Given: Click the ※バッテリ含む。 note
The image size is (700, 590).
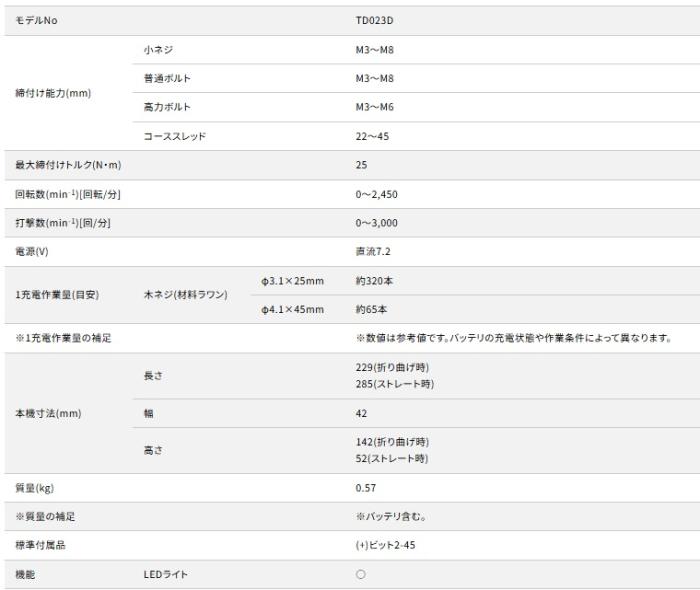Looking at the screenshot, I should tap(391, 516).
